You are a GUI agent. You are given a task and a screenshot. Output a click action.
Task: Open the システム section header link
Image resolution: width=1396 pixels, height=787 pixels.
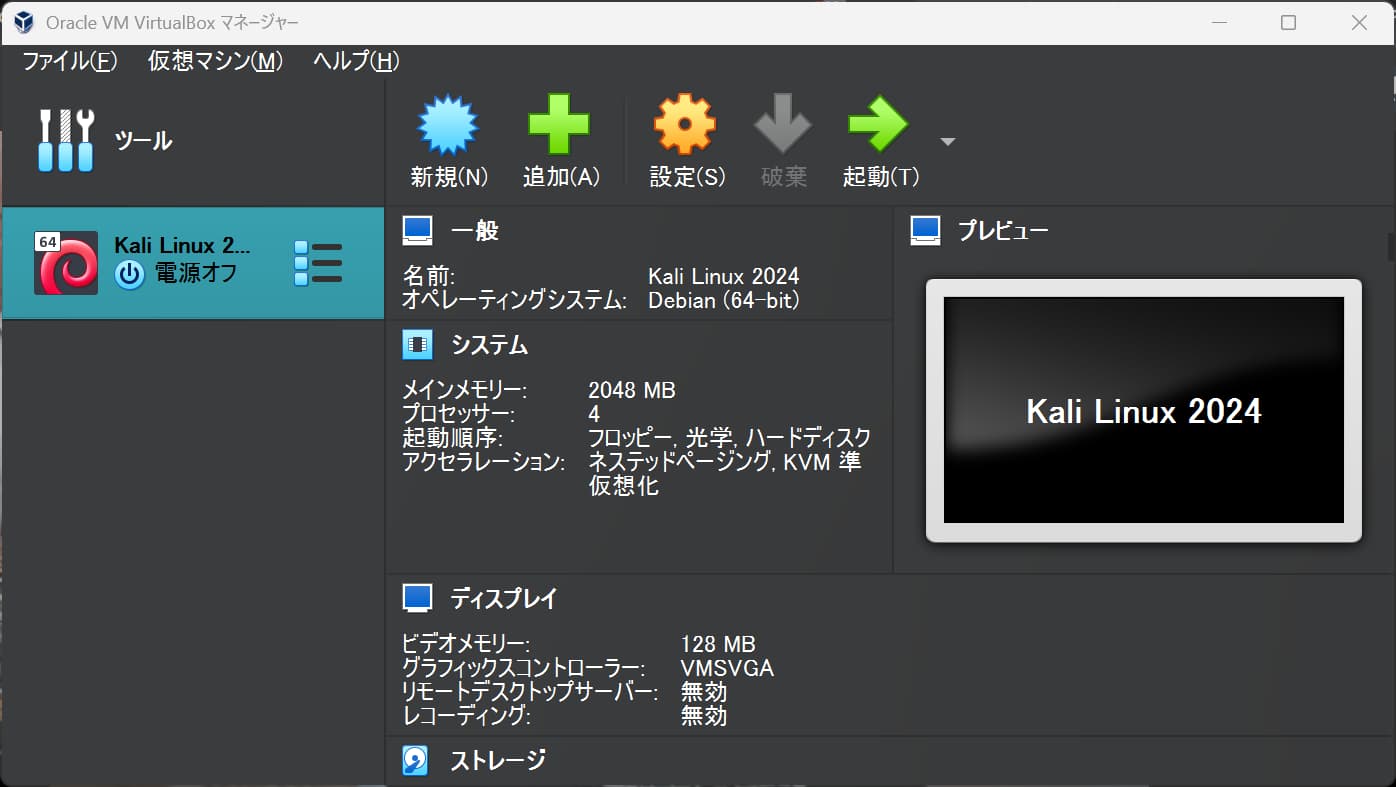[489, 345]
